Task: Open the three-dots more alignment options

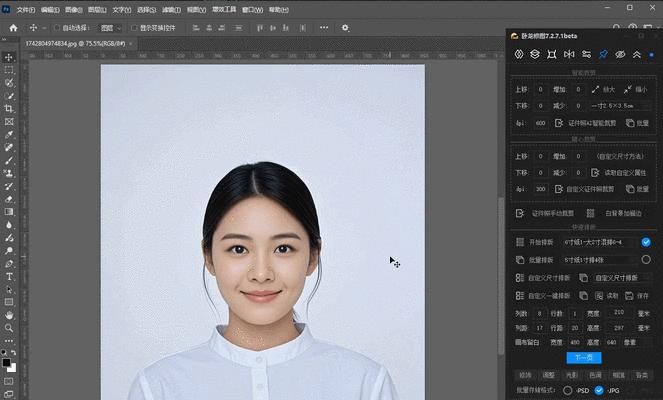Action: click(324, 27)
